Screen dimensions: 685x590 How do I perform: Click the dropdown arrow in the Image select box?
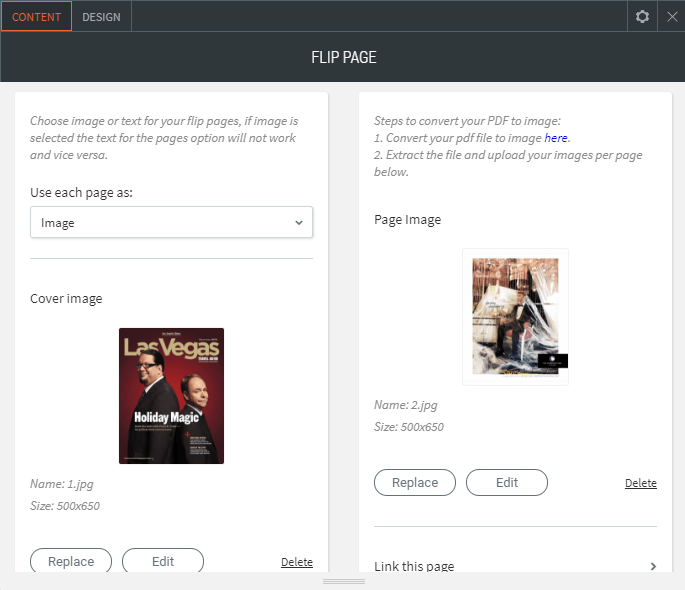click(x=298, y=223)
